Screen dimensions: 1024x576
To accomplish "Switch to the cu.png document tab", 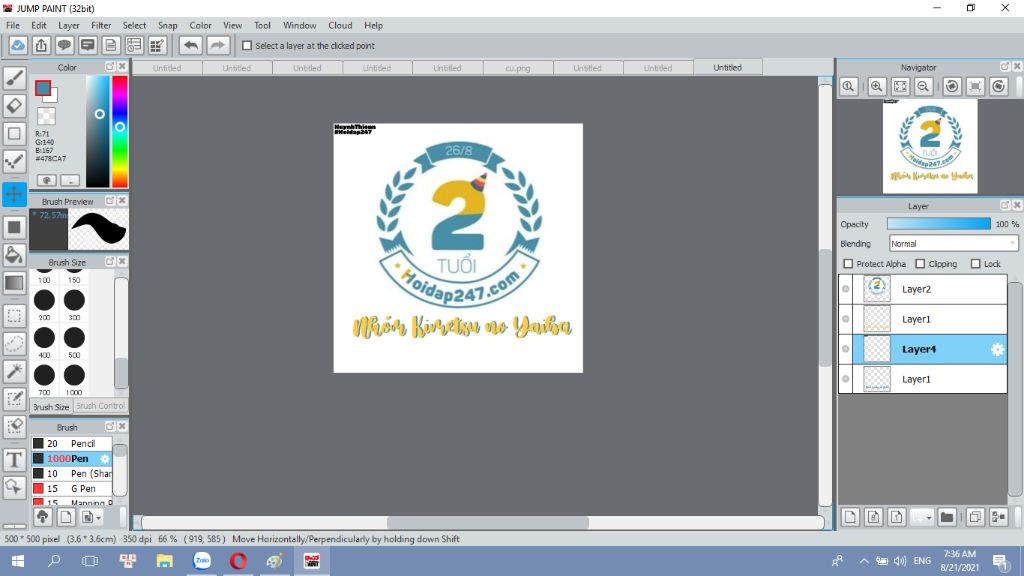I will coord(518,67).
